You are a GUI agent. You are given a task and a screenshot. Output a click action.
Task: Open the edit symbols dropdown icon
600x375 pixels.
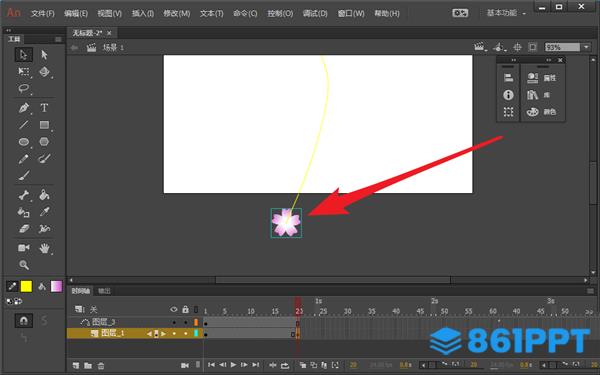pos(498,47)
